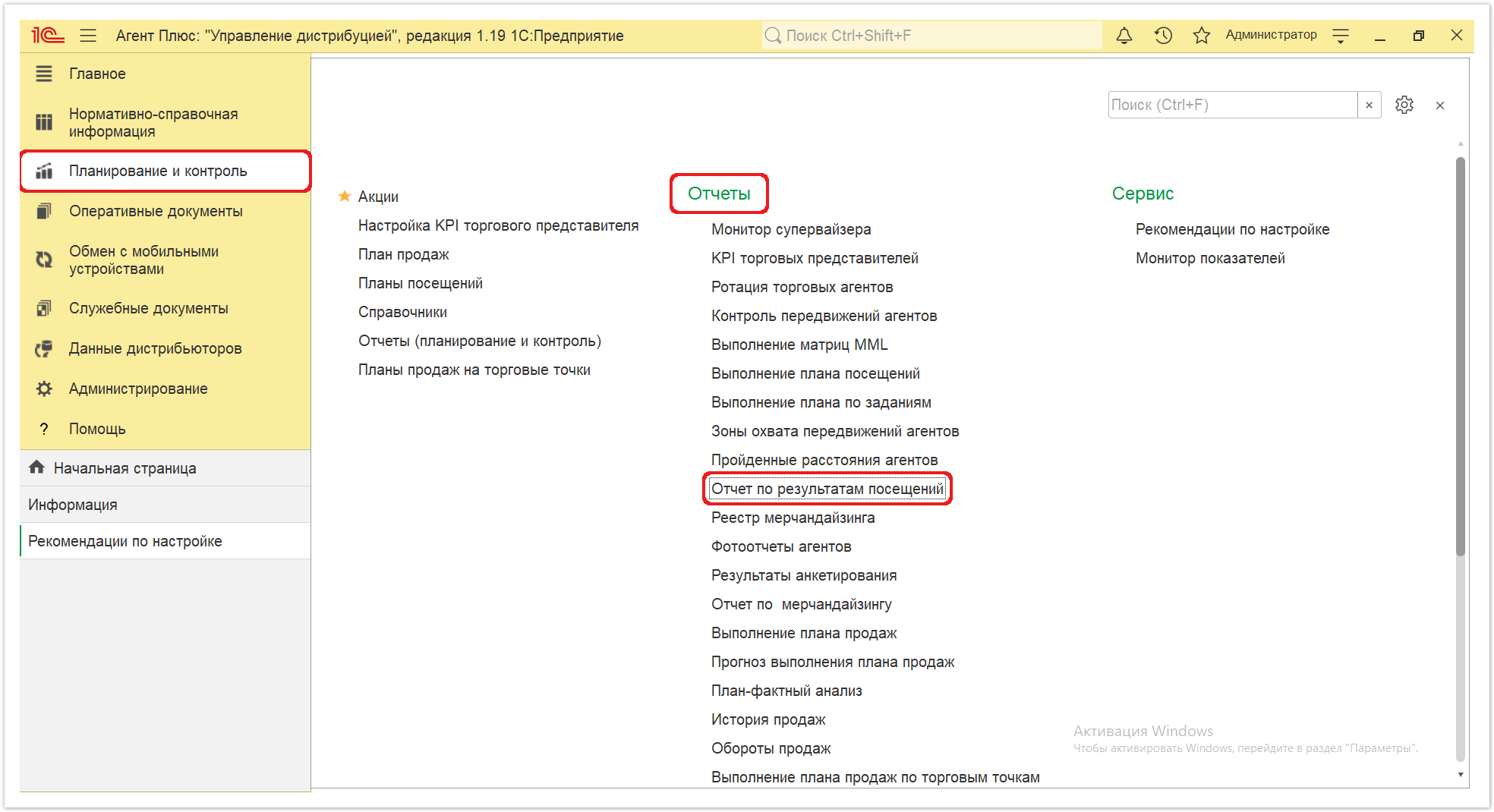Switch to Начальная страница tab
Viewport: 1494px width, 812px height.
165,468
